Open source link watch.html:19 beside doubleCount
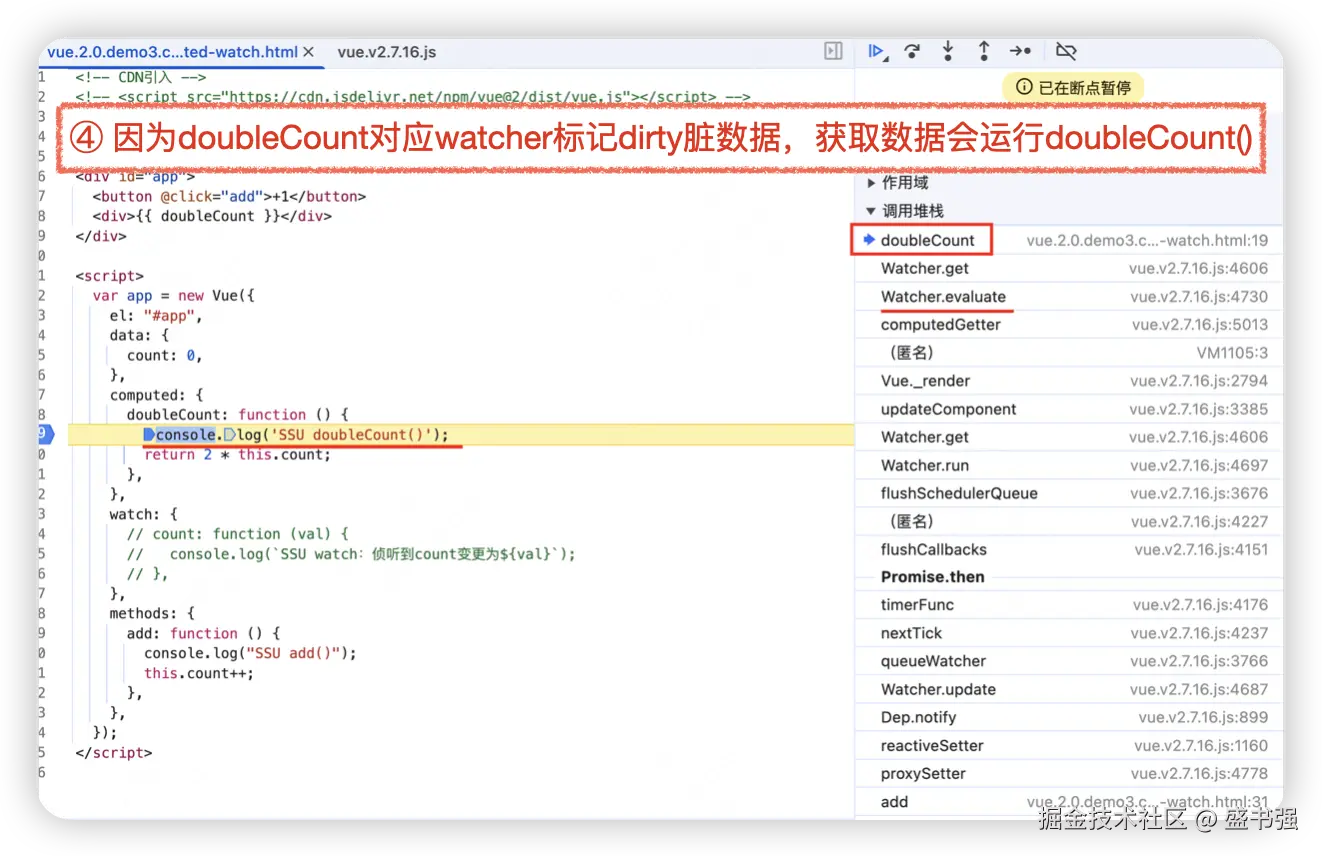Image resolution: width=1322 pixels, height=856 pixels. coord(1147,240)
